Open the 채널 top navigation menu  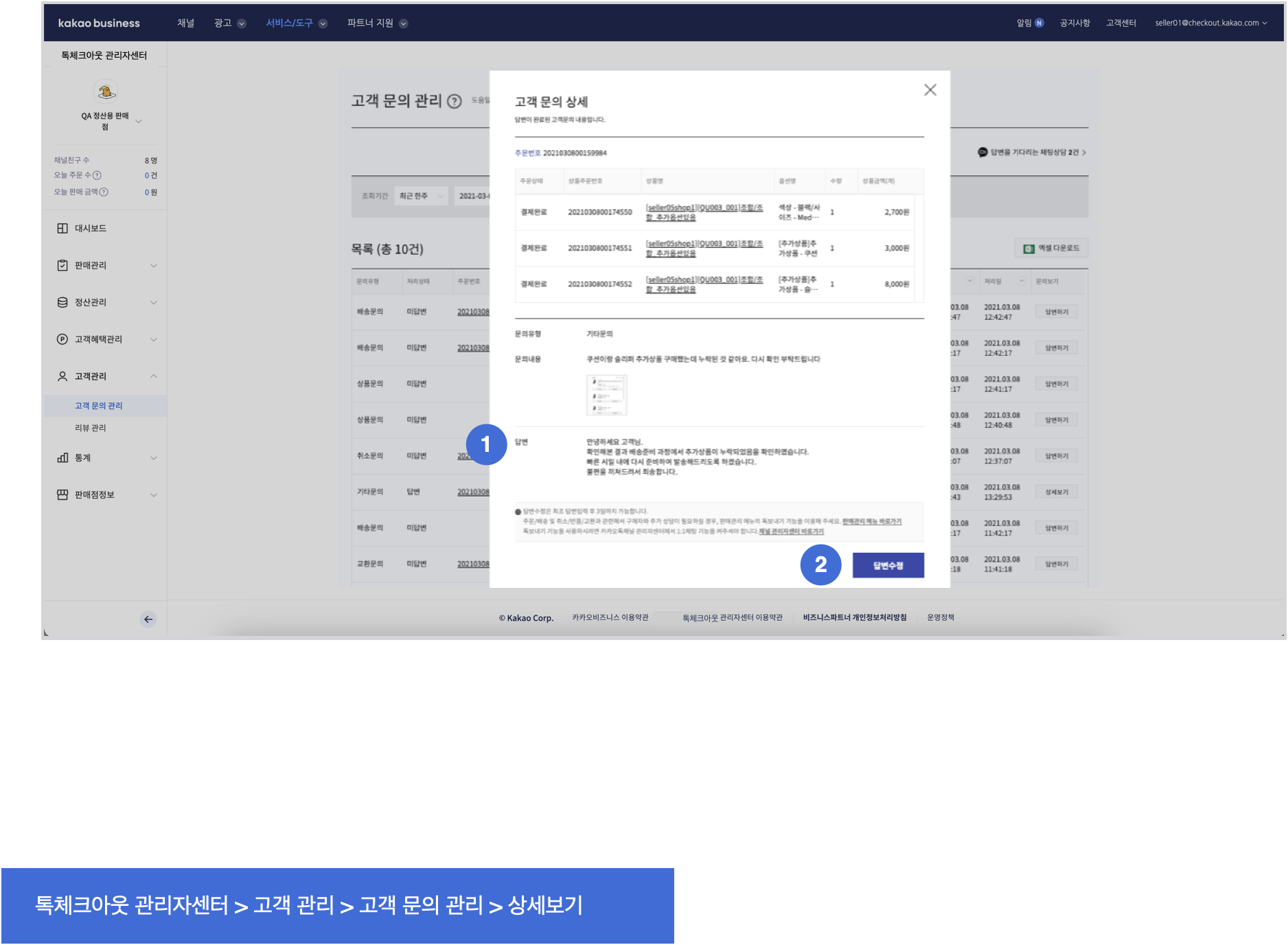185,23
